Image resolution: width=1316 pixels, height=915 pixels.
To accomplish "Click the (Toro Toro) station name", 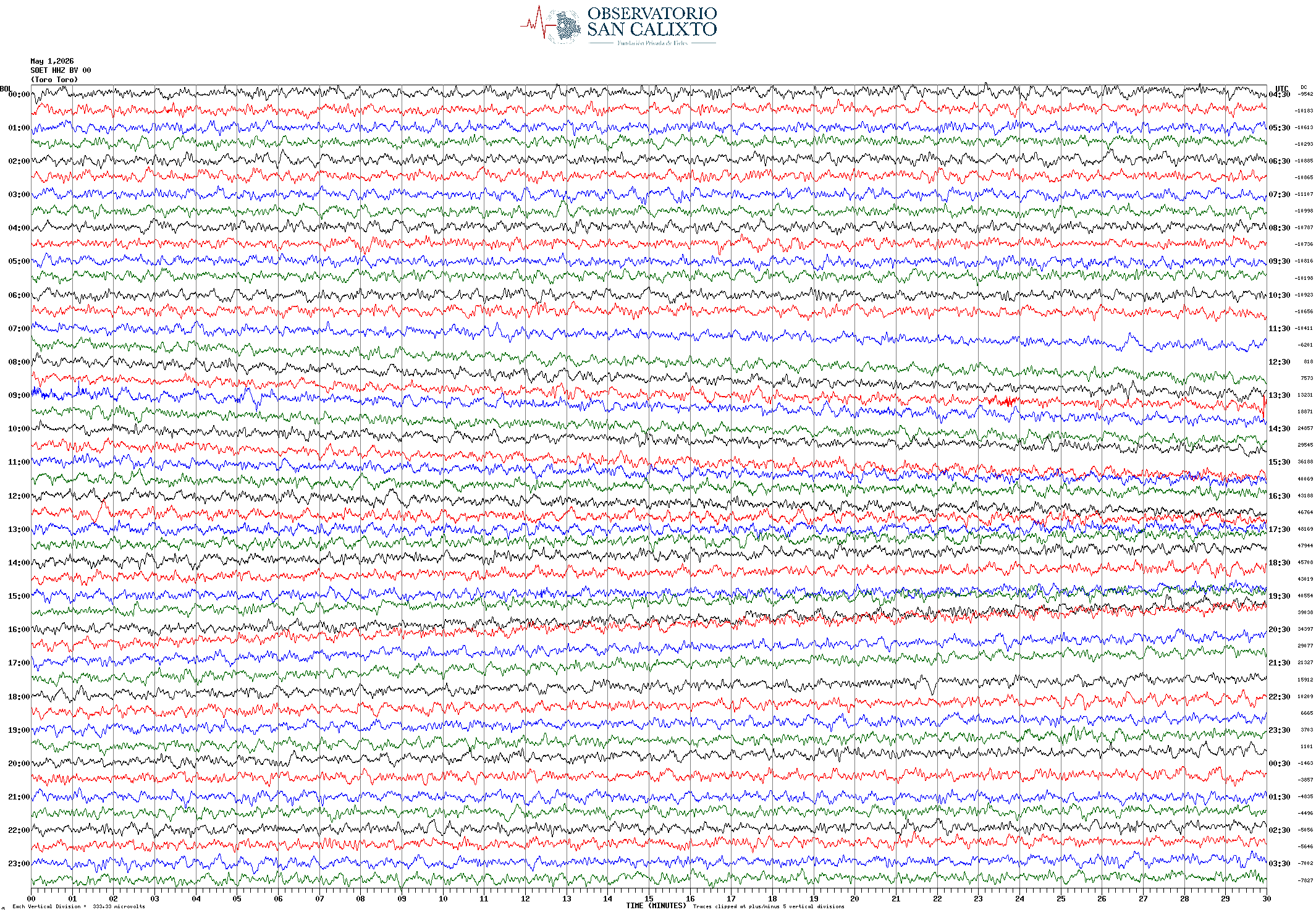I will pyautogui.click(x=54, y=80).
